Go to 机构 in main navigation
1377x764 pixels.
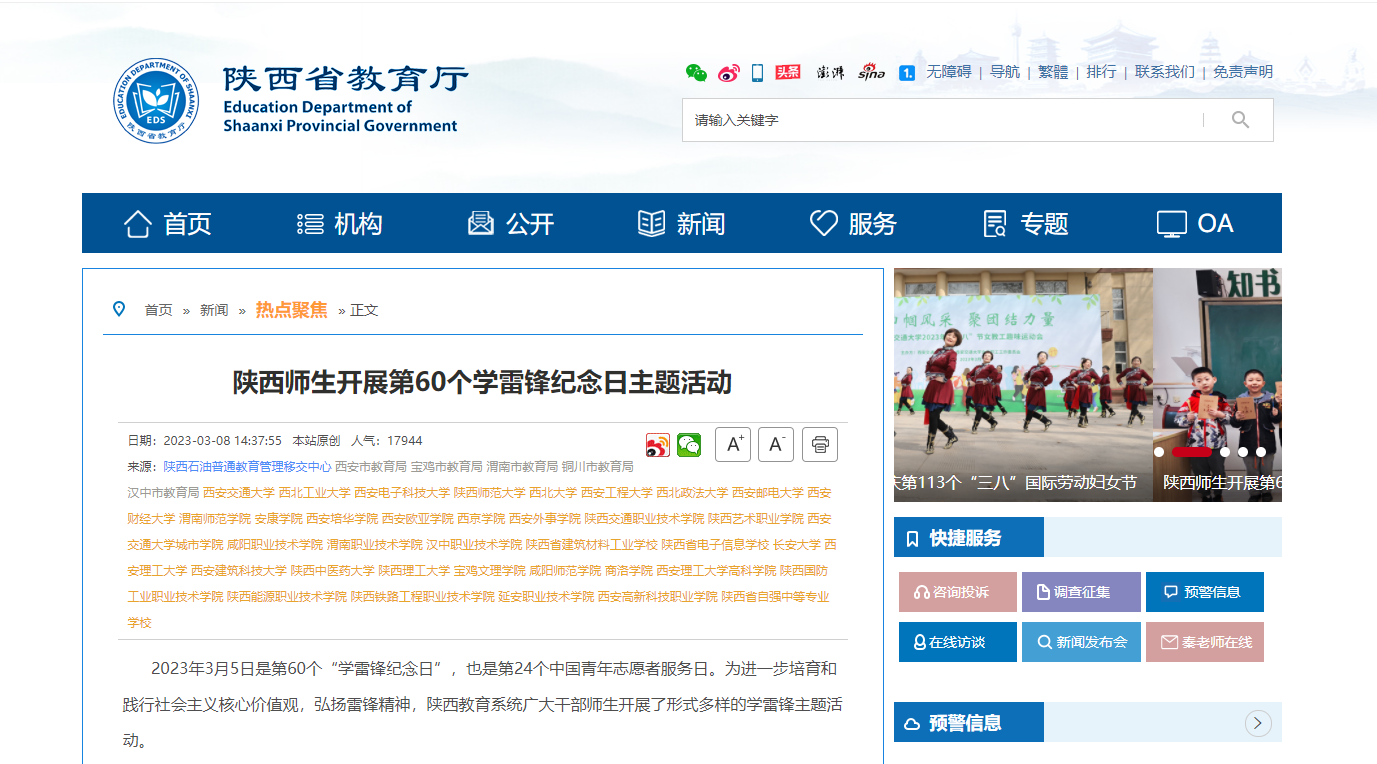click(x=340, y=223)
